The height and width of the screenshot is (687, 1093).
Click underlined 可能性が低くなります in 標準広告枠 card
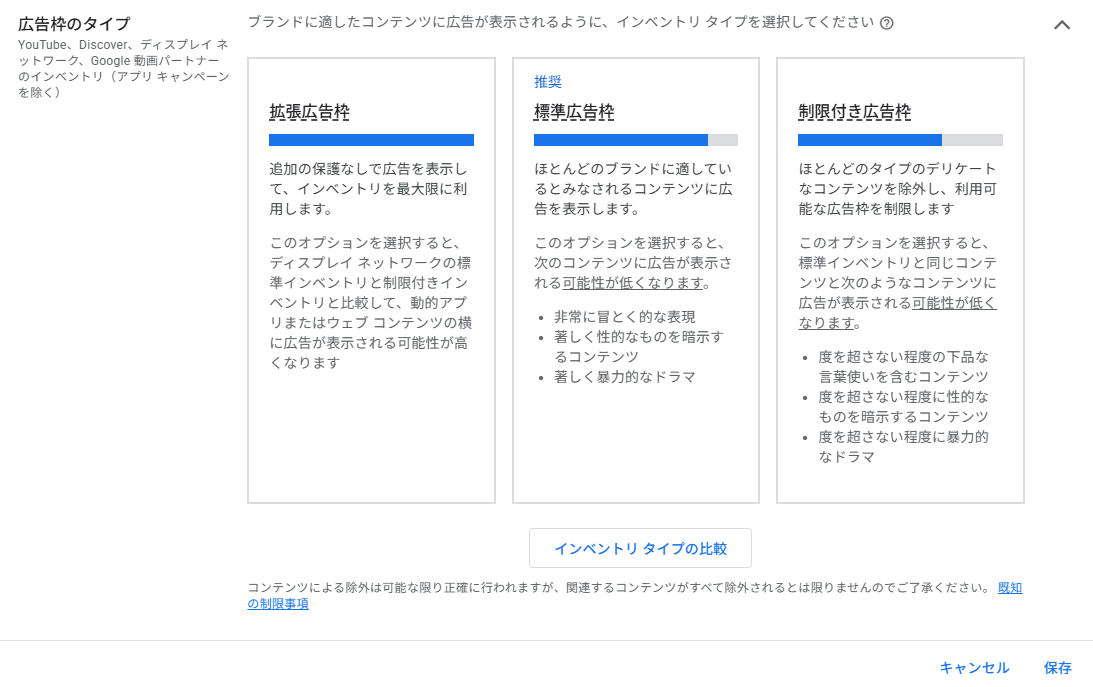point(621,283)
